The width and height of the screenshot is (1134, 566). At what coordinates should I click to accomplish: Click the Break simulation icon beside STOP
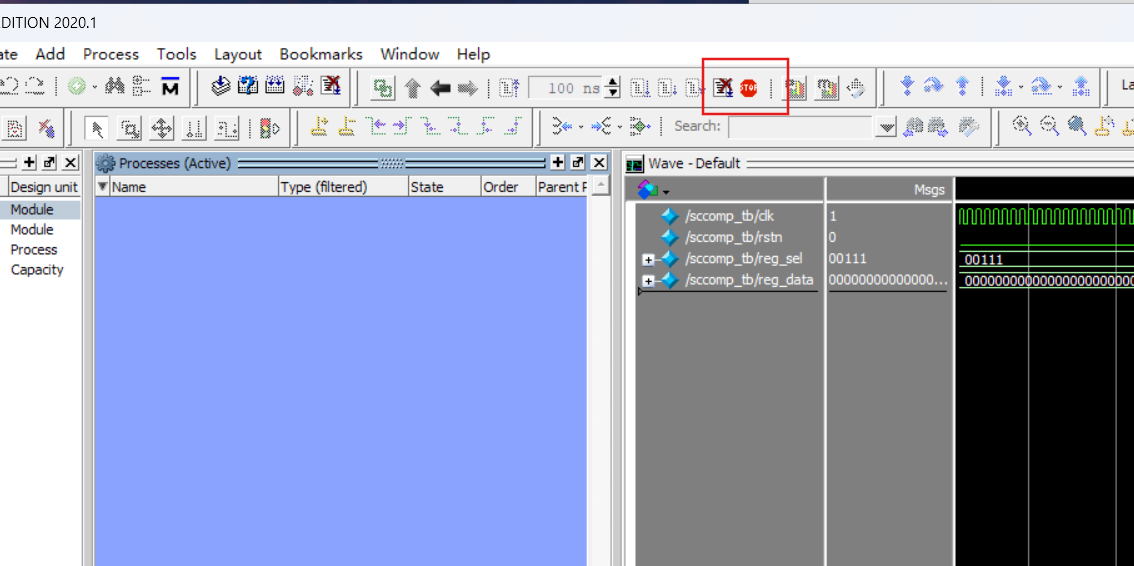723,88
